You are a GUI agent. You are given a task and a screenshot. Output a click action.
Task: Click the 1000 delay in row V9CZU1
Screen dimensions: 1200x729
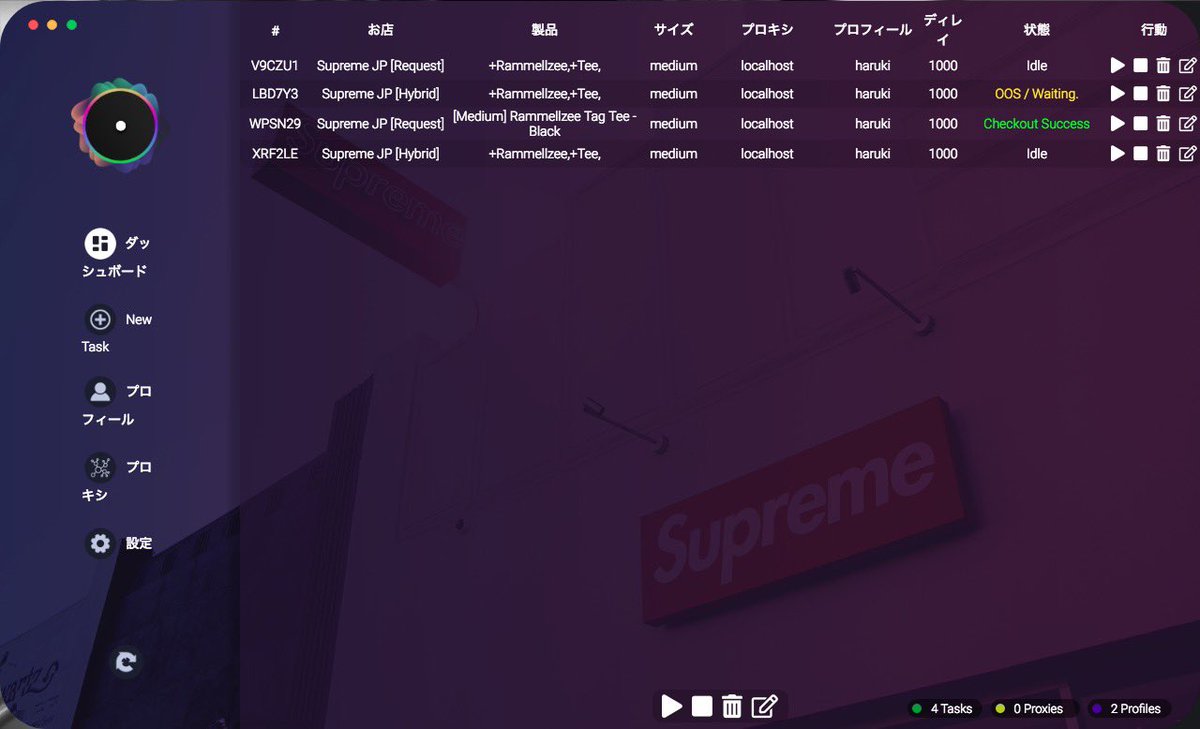(x=943, y=66)
